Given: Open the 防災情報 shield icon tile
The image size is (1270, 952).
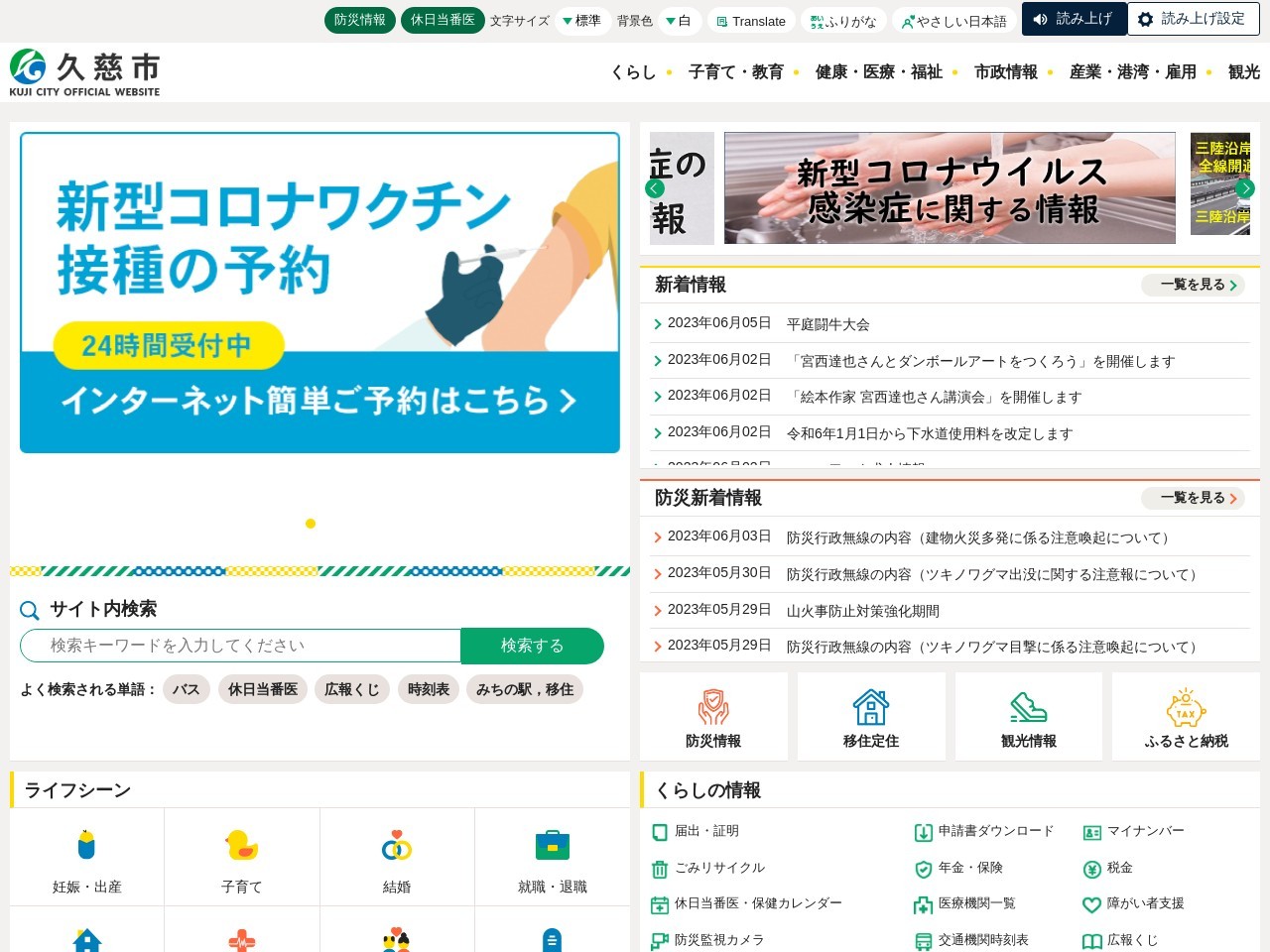Looking at the screenshot, I should point(713,717).
